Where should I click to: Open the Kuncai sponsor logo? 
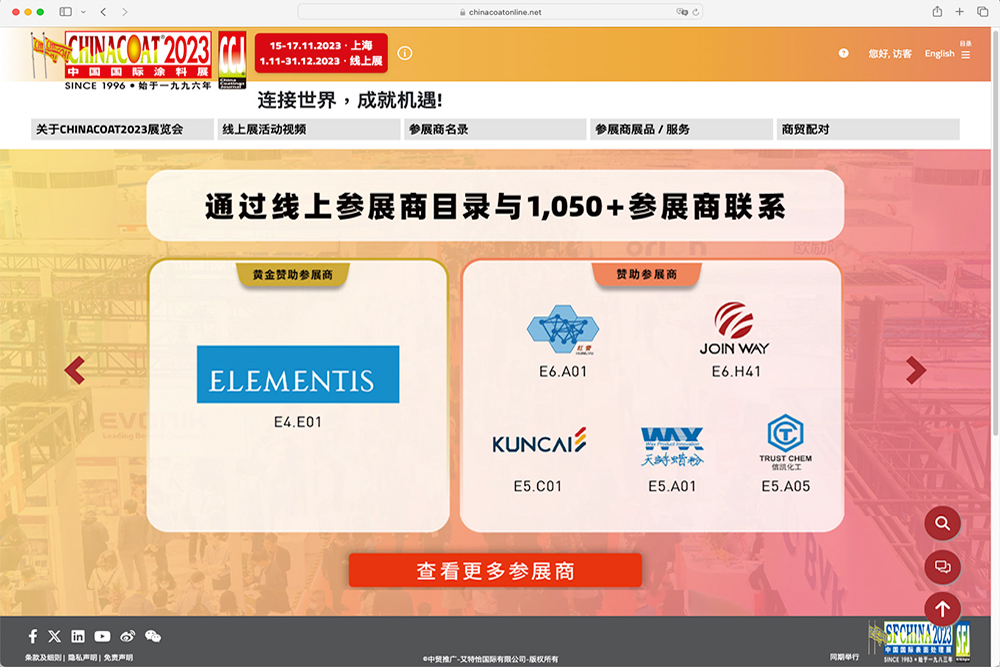click(539, 441)
